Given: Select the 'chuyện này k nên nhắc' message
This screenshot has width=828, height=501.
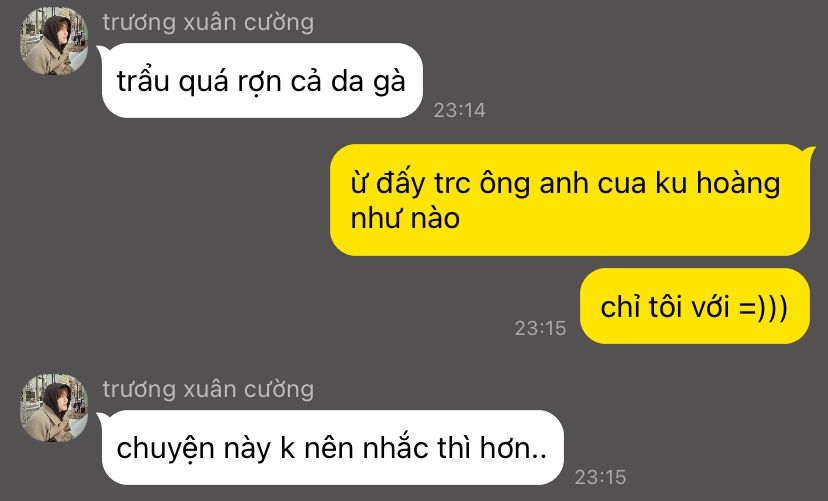Looking at the screenshot, I should click(x=332, y=448).
